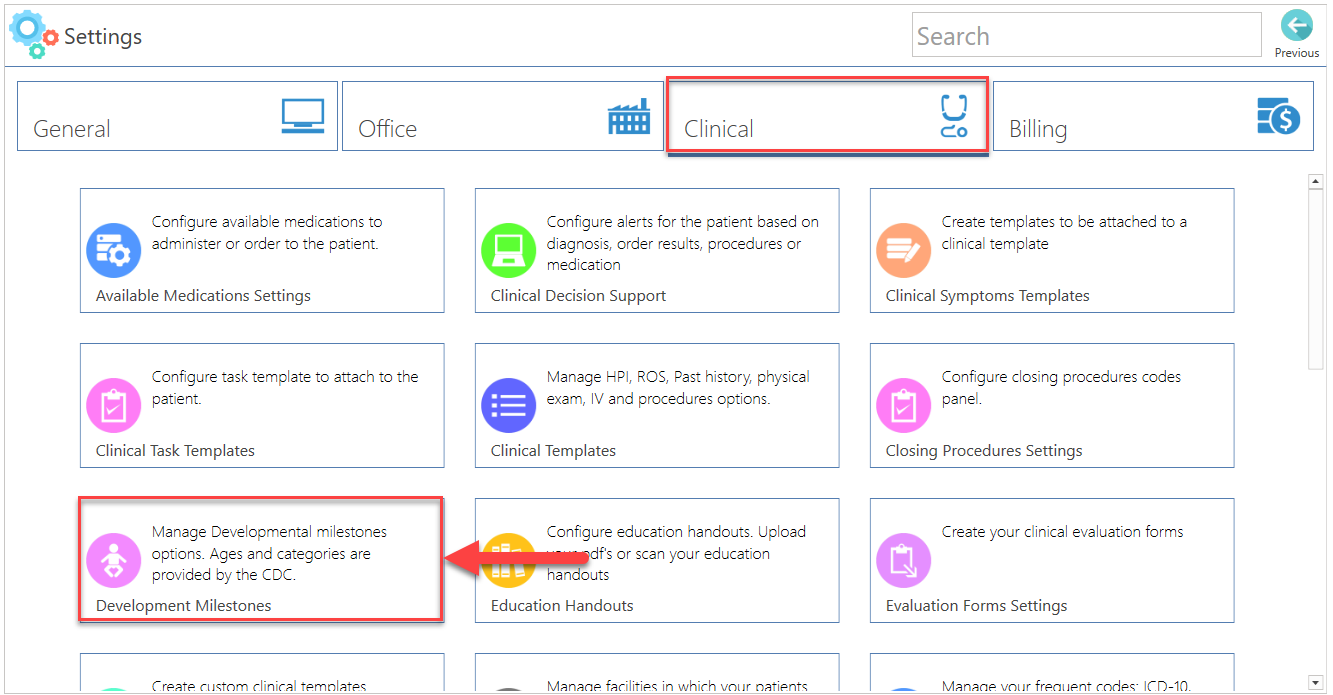This screenshot has width=1333, height=695.
Task: Click the scrollbar down arrow
Action: (x=1316, y=683)
